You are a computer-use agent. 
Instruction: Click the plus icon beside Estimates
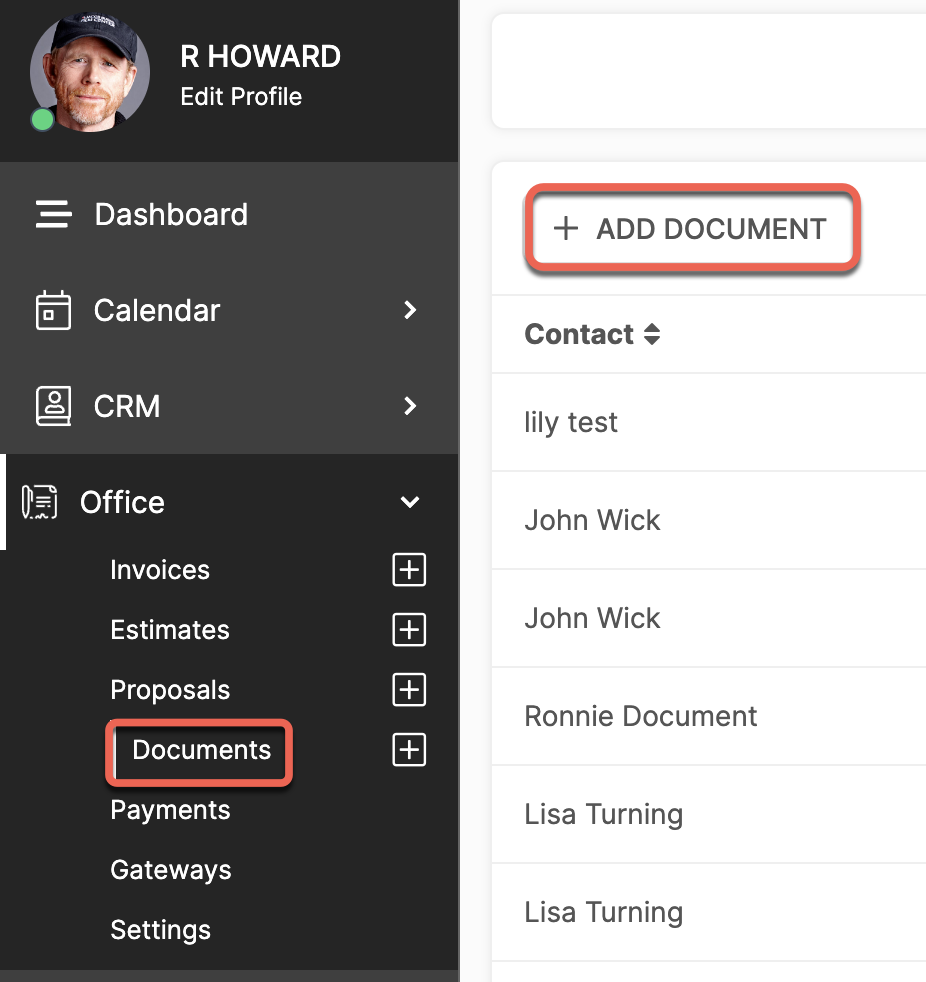tap(409, 629)
